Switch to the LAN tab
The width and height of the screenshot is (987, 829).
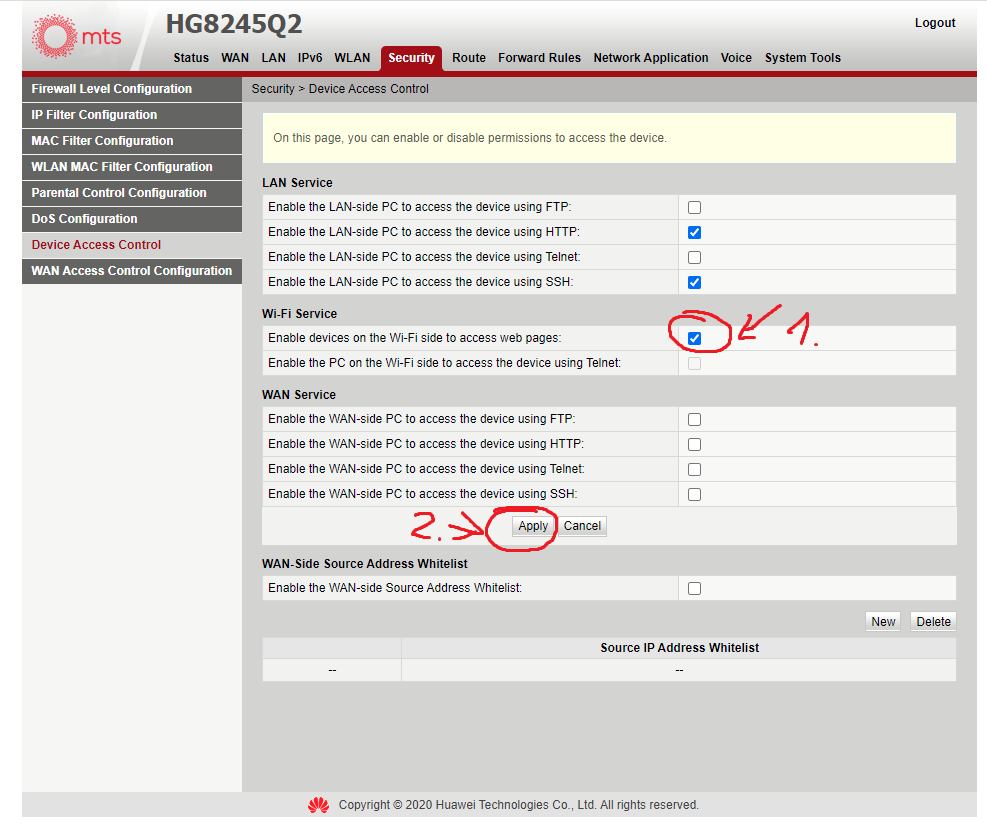pos(273,58)
